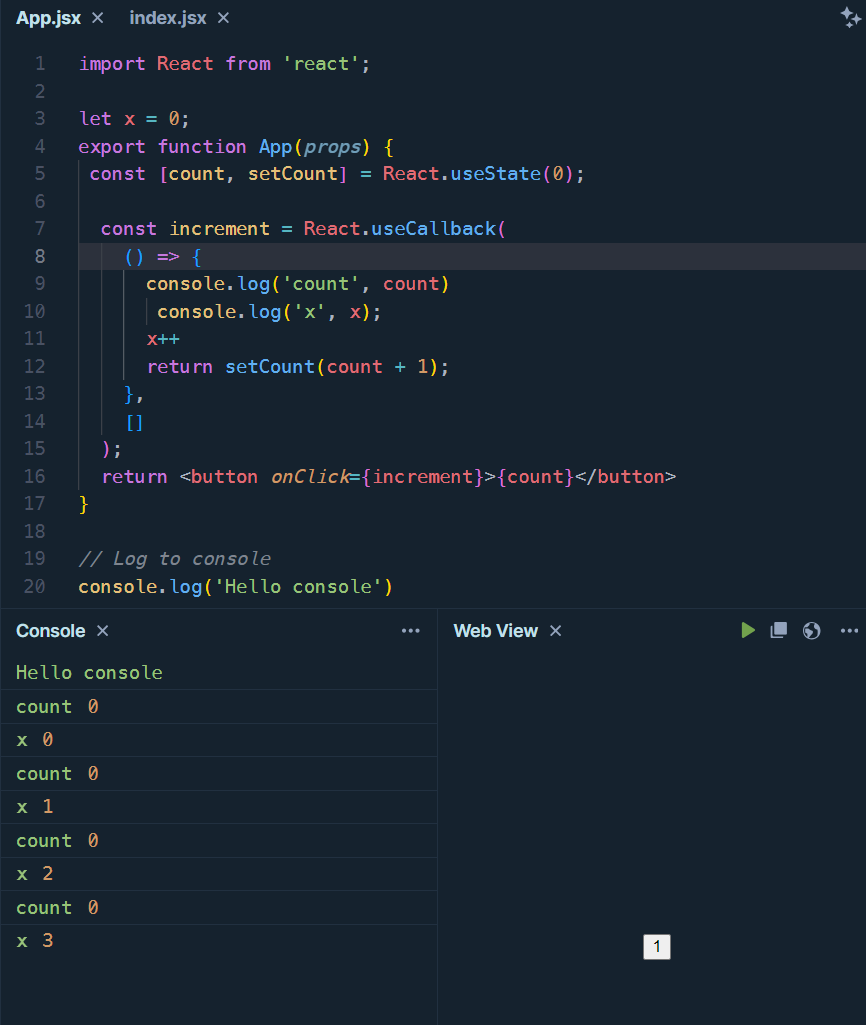Click the stacked-squares icon in Web View
The image size is (866, 1025).
pos(779,630)
